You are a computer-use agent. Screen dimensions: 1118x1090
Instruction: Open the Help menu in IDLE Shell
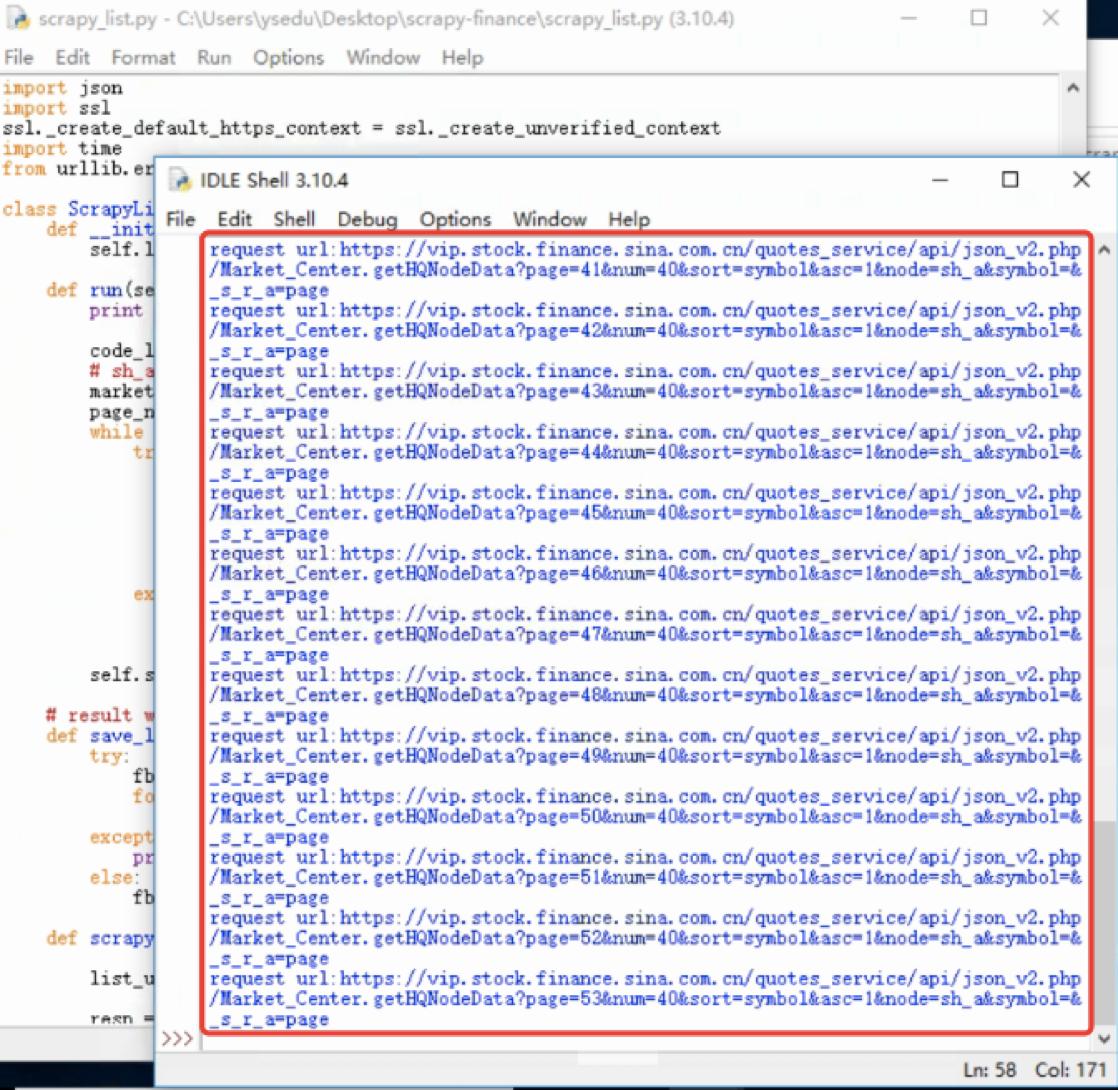point(628,219)
